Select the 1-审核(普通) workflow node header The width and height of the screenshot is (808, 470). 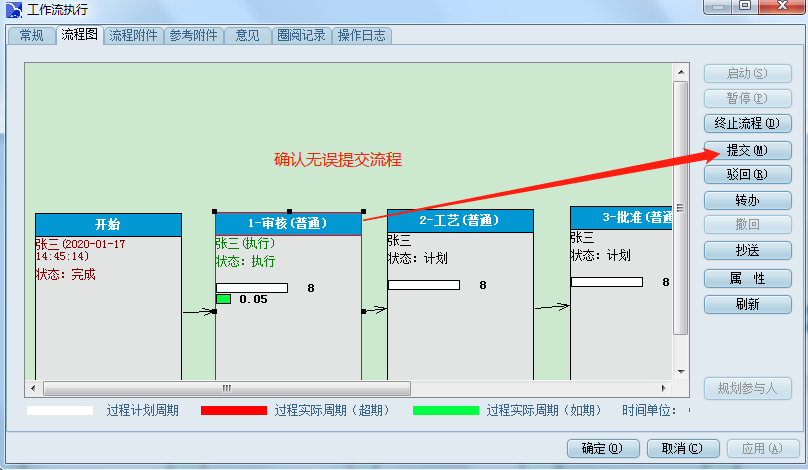(x=288, y=224)
